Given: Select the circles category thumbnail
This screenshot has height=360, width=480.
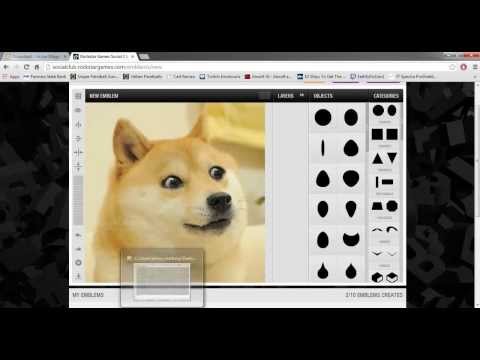Looking at the screenshot, I should tap(384, 111).
